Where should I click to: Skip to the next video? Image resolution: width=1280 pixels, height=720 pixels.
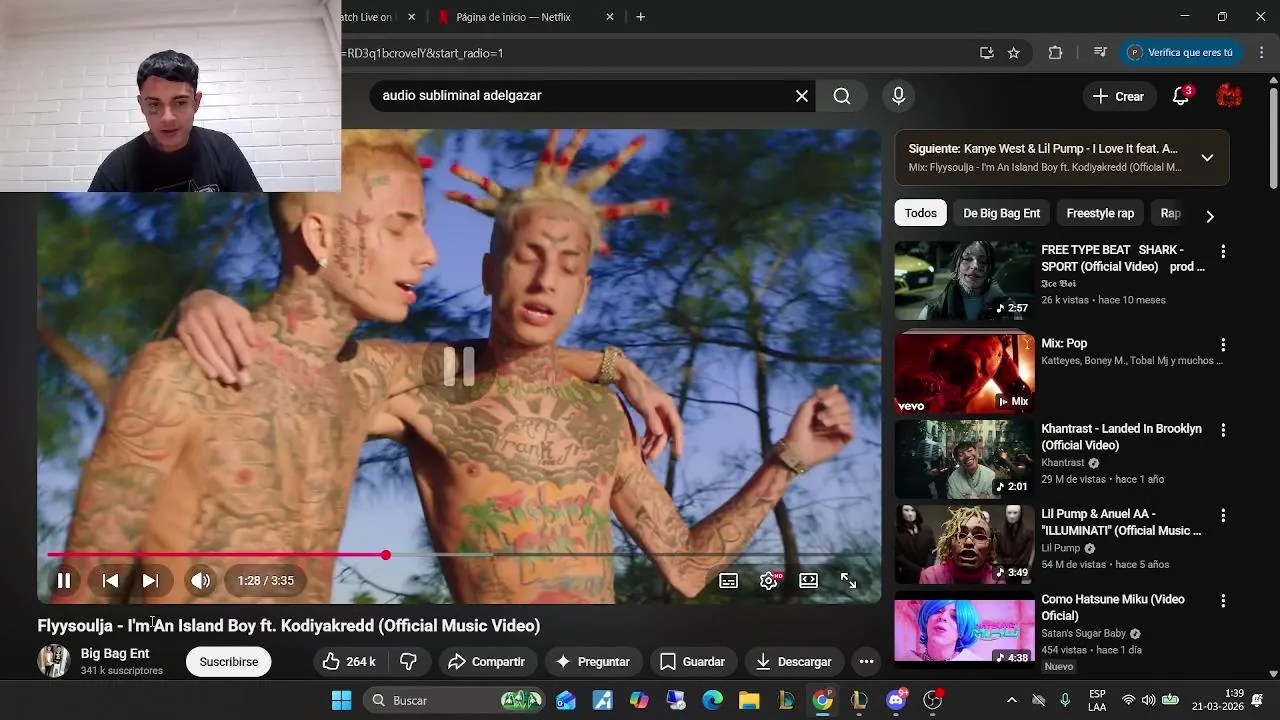click(x=150, y=580)
